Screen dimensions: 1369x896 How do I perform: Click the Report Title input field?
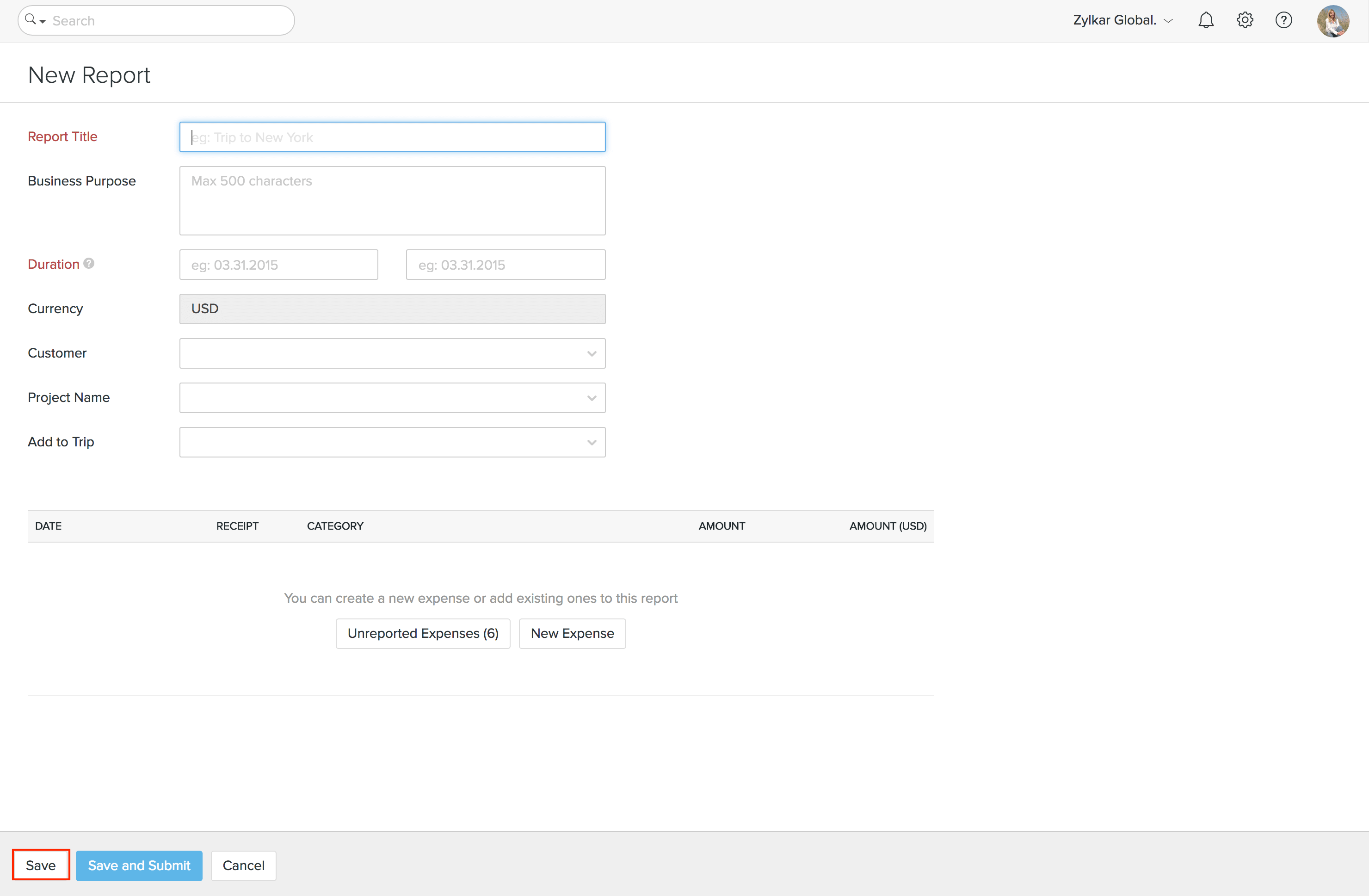(392, 137)
